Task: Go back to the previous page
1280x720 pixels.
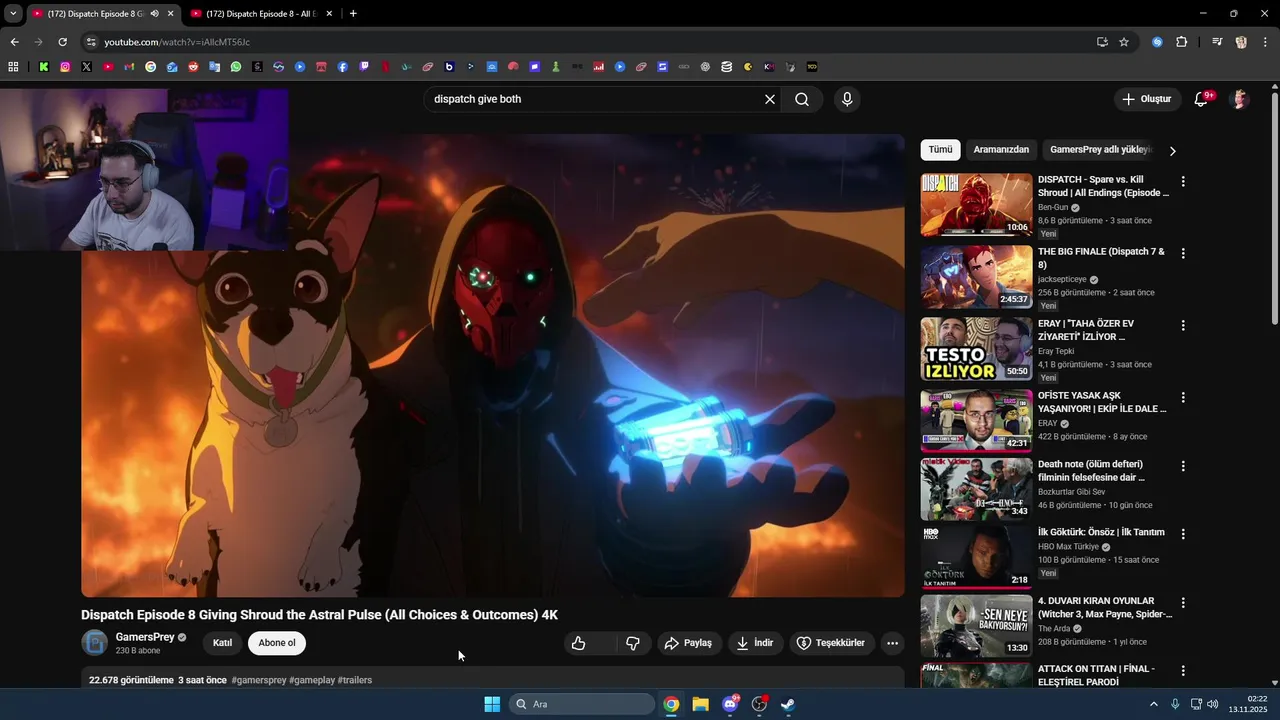Action: pos(14,42)
